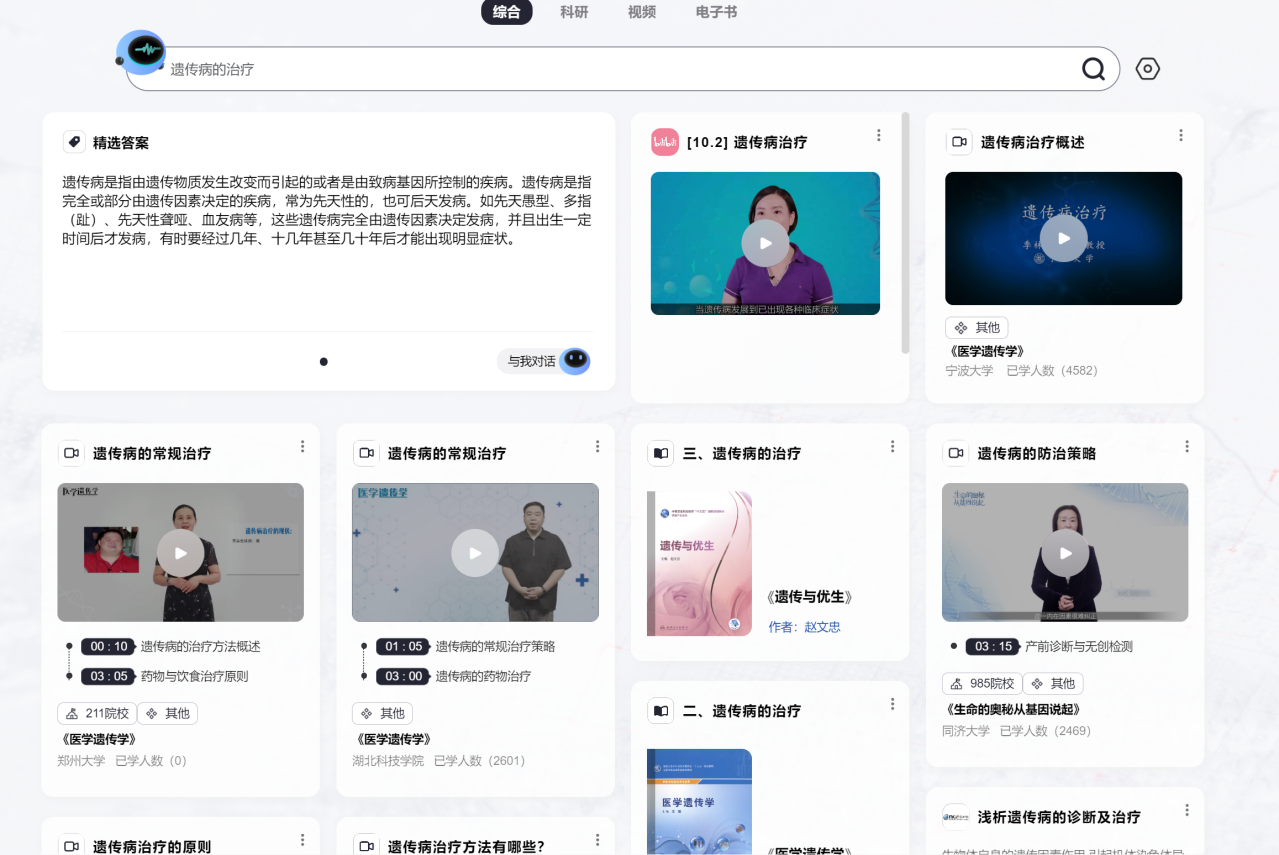The height and width of the screenshot is (855, 1279).
Task: Click the search magnifier icon
Action: tap(1093, 69)
